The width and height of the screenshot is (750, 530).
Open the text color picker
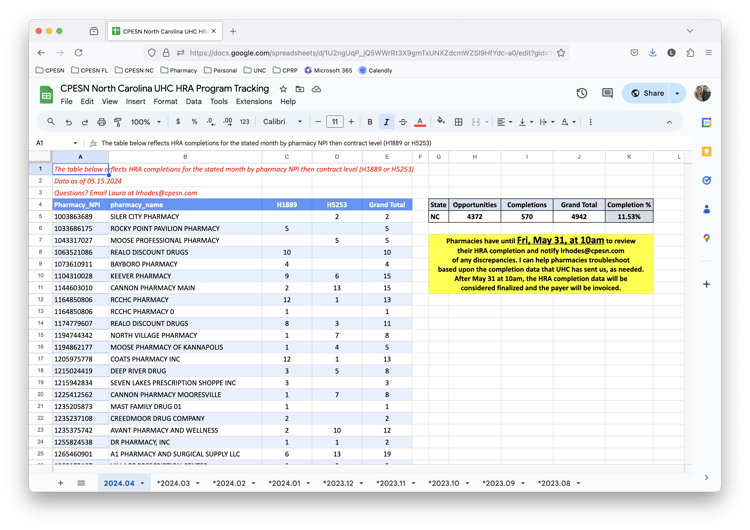(420, 122)
